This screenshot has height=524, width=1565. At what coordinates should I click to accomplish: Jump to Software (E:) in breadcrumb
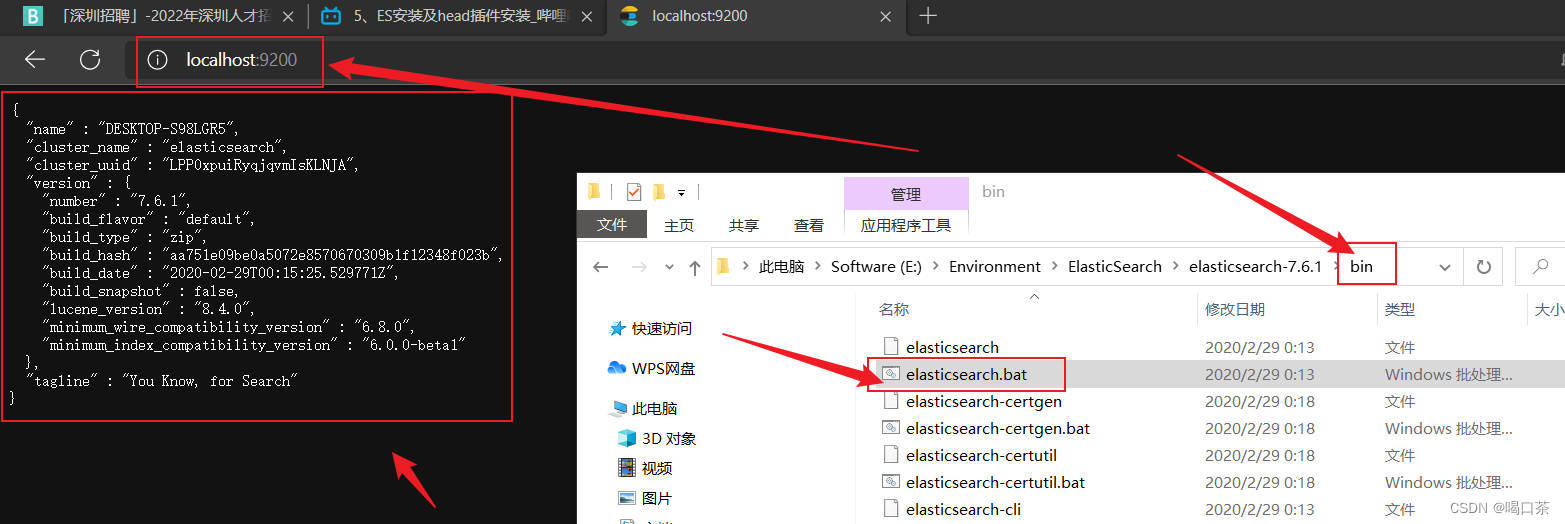click(877, 267)
